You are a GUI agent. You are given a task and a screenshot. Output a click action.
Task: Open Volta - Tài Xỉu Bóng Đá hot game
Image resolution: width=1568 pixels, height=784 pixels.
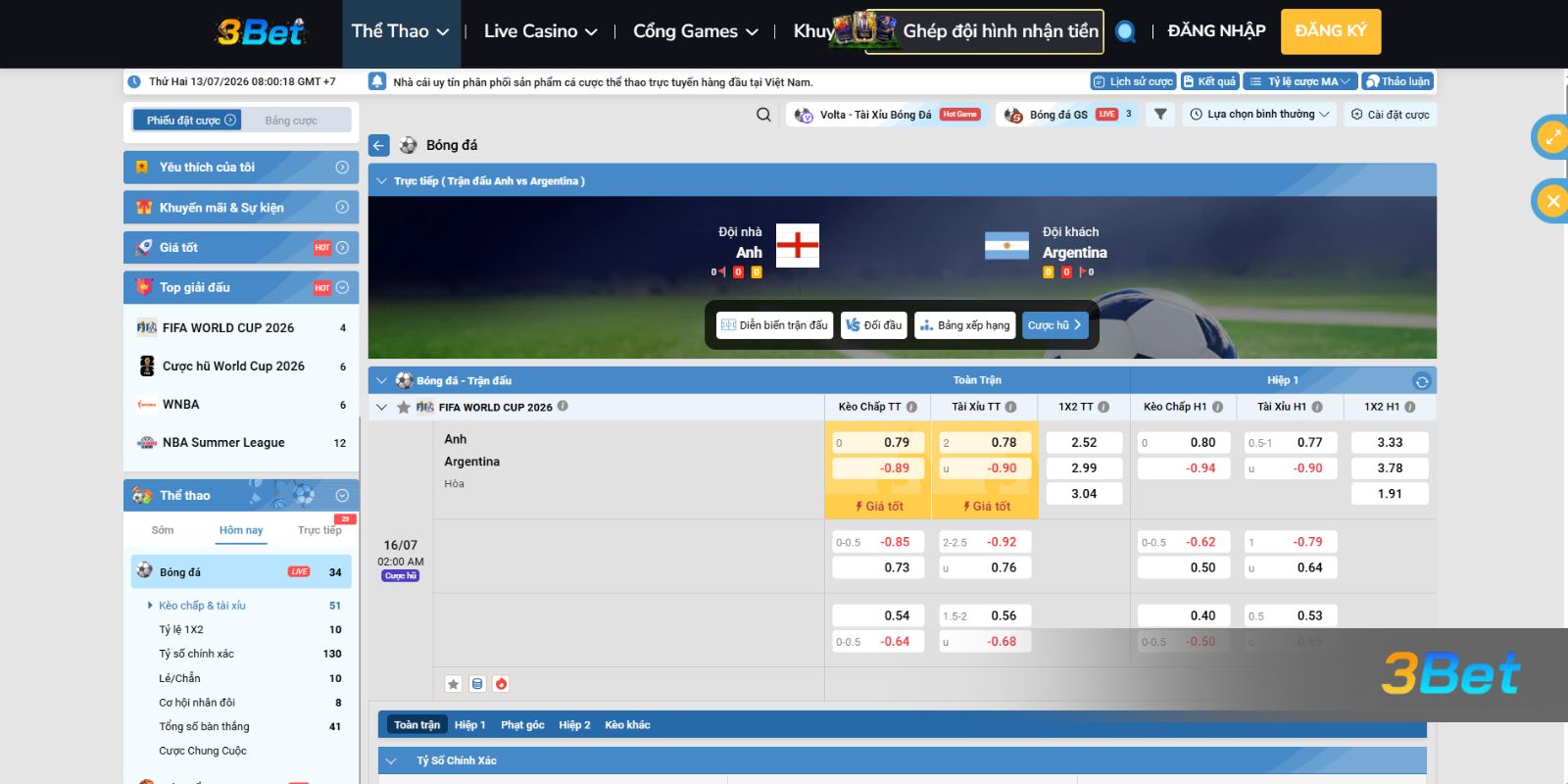[x=887, y=115]
